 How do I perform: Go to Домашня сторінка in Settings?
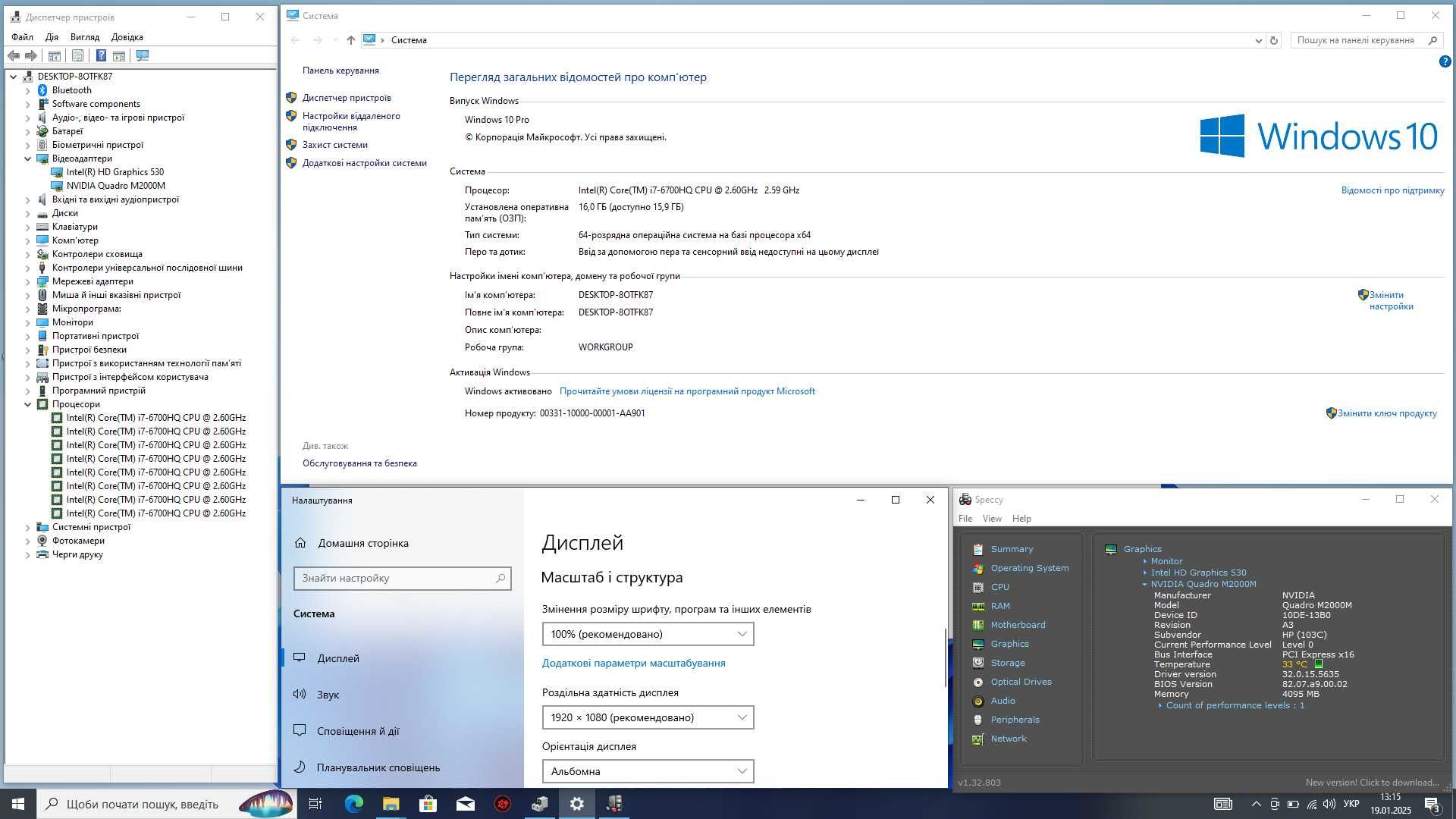(x=362, y=543)
